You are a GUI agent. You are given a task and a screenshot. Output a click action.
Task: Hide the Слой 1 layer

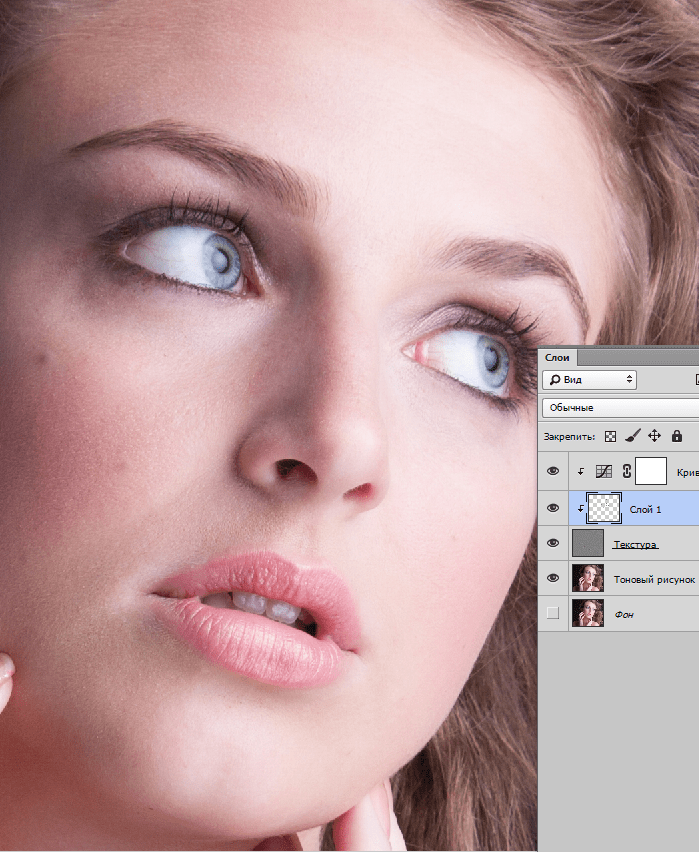pos(553,508)
